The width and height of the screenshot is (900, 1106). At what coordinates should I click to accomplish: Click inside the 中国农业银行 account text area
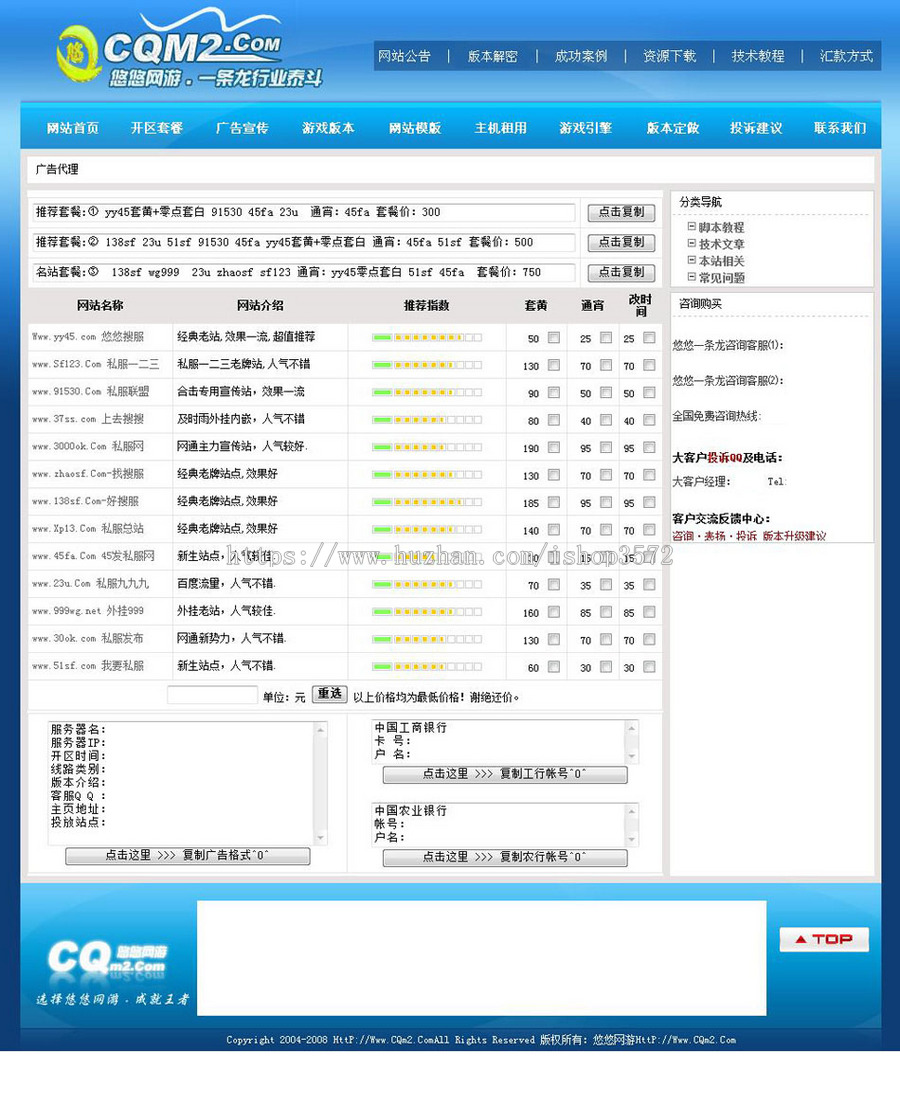tap(498, 824)
